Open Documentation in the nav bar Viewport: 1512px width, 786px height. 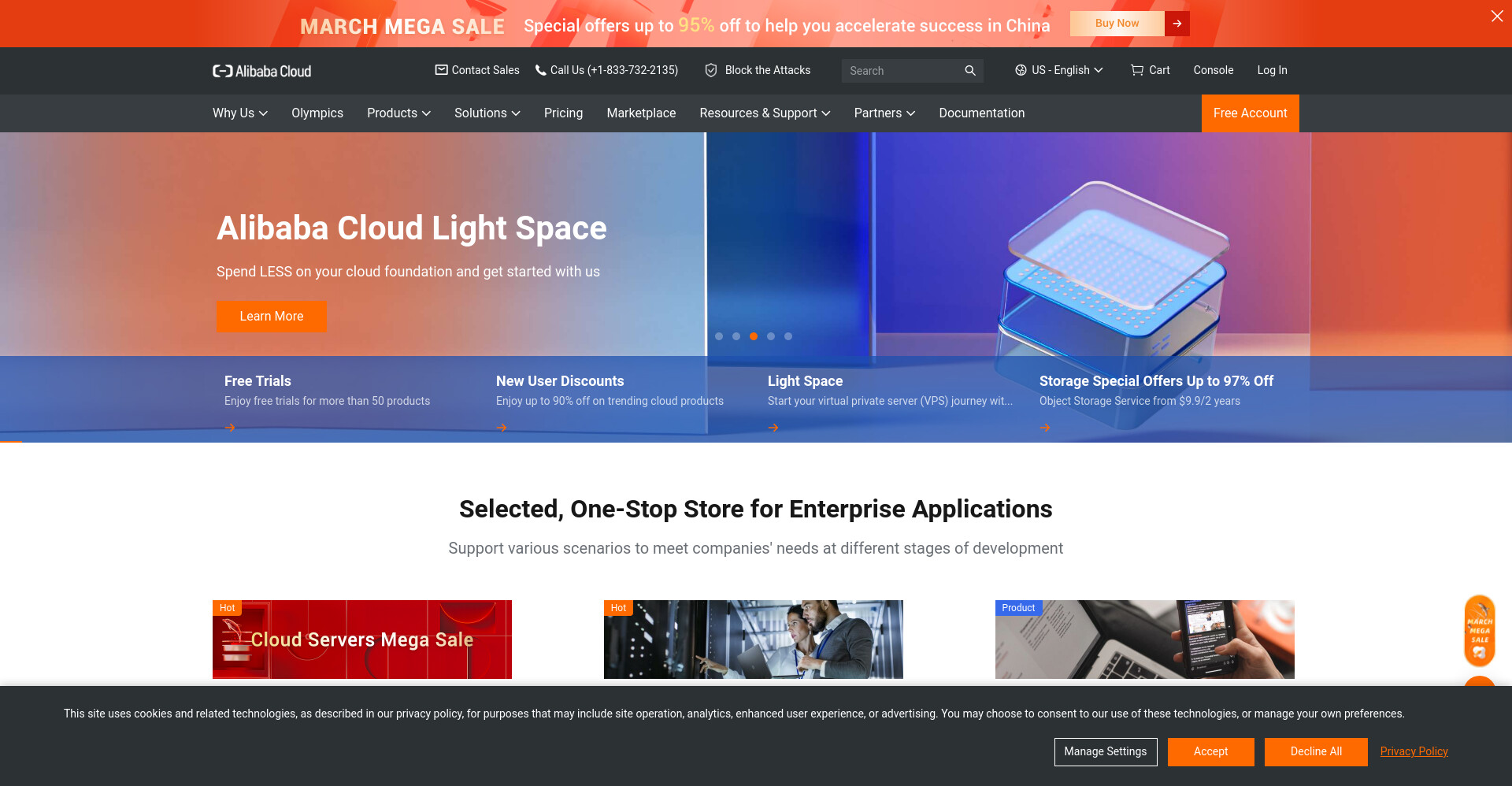coord(981,113)
